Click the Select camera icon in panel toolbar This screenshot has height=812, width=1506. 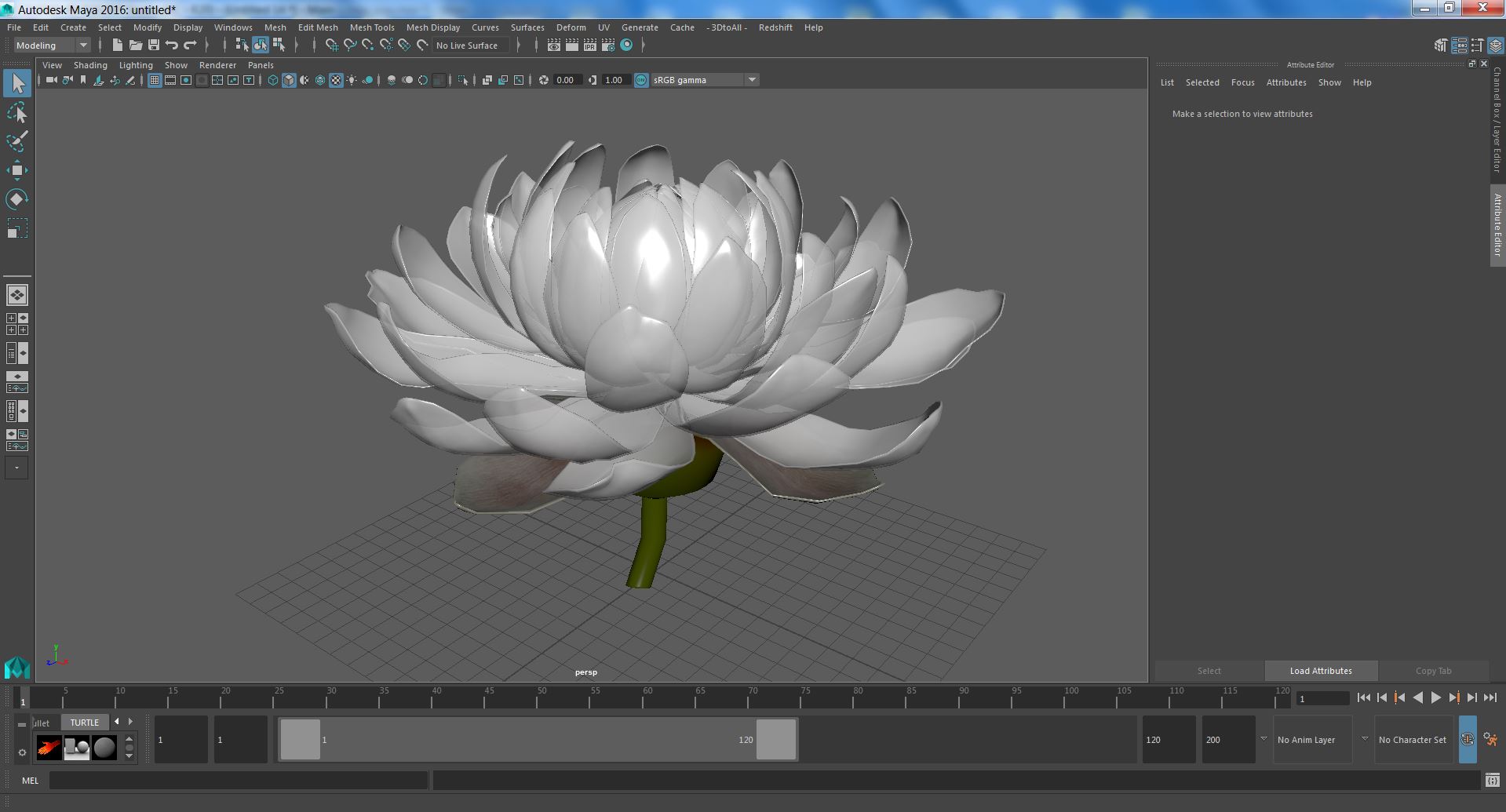[52, 80]
